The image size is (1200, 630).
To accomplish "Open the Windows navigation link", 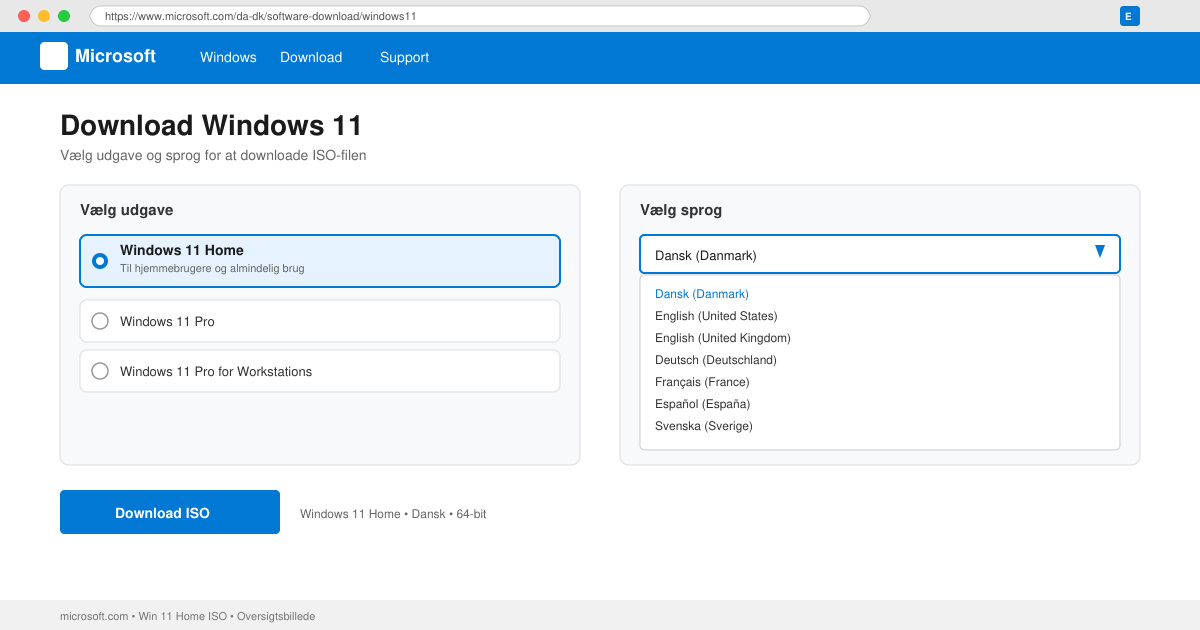I will [228, 57].
